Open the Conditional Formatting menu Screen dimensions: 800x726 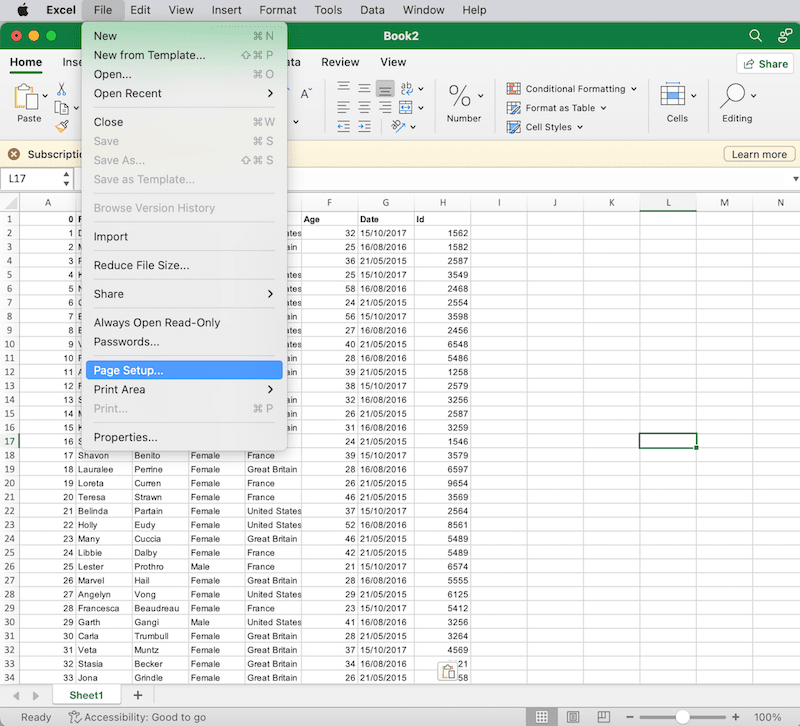click(x=571, y=88)
